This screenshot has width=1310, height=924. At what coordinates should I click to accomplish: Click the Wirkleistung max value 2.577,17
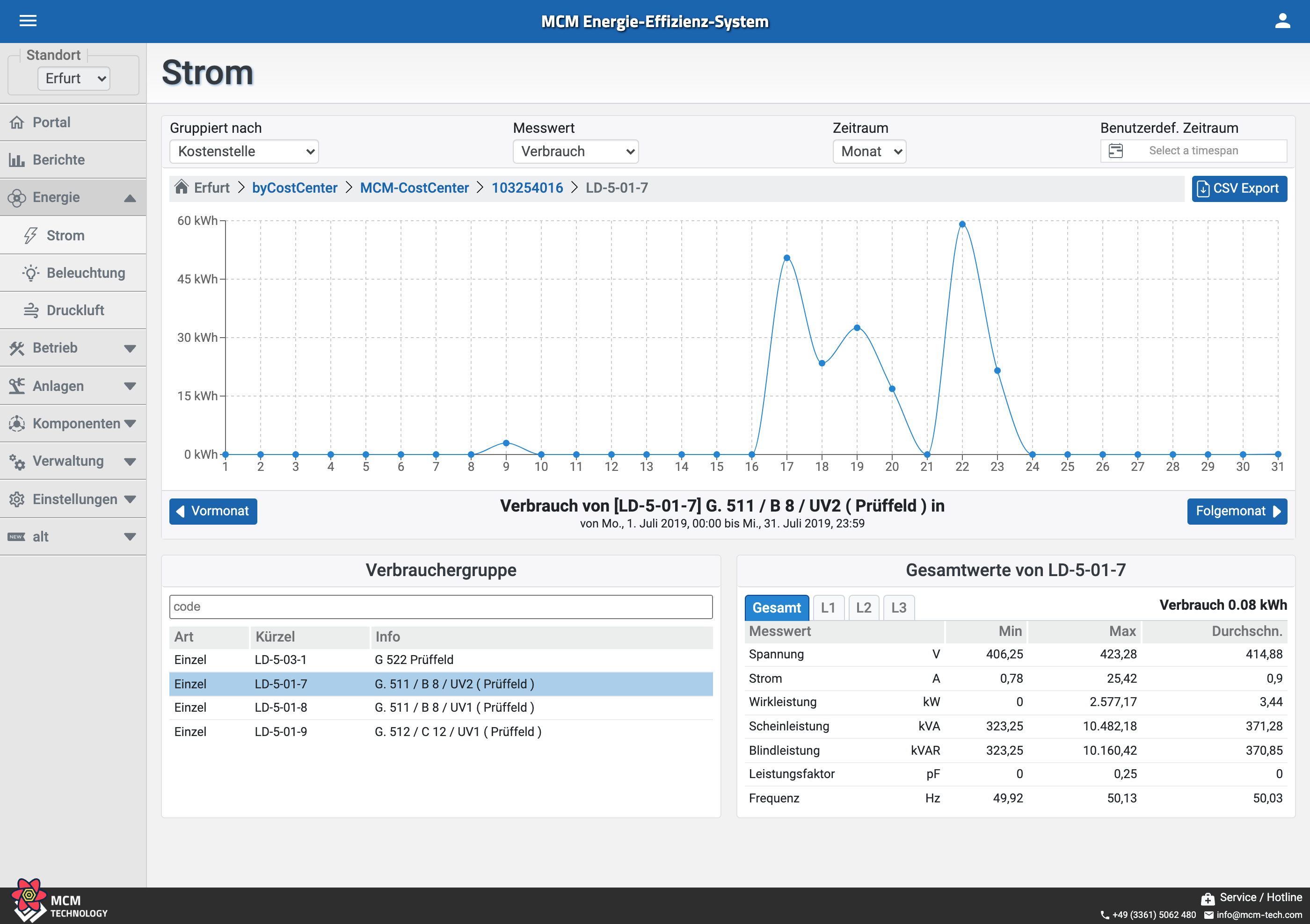click(x=1113, y=702)
